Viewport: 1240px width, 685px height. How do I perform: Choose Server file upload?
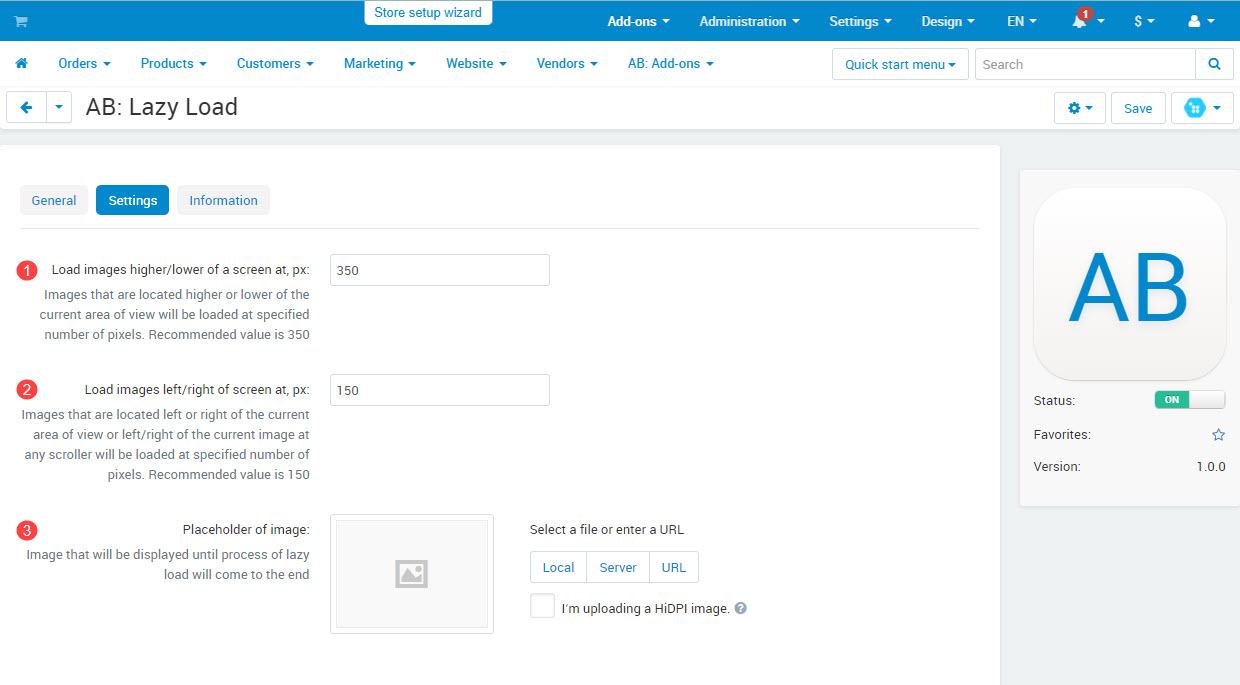pos(618,567)
